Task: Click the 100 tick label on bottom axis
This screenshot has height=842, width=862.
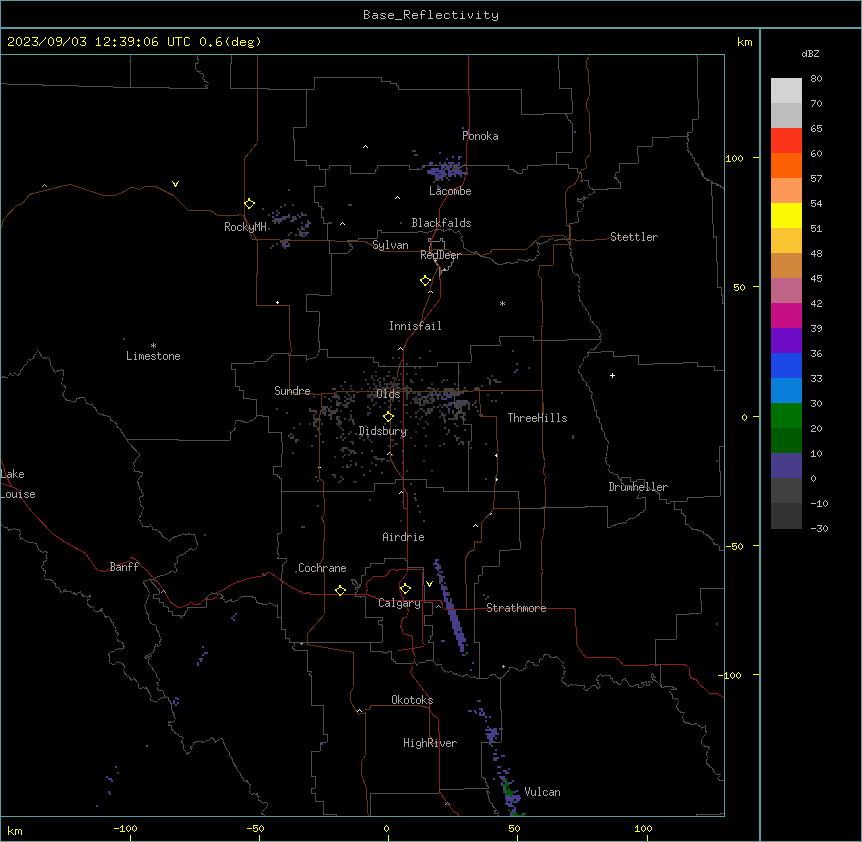Action: point(643,828)
